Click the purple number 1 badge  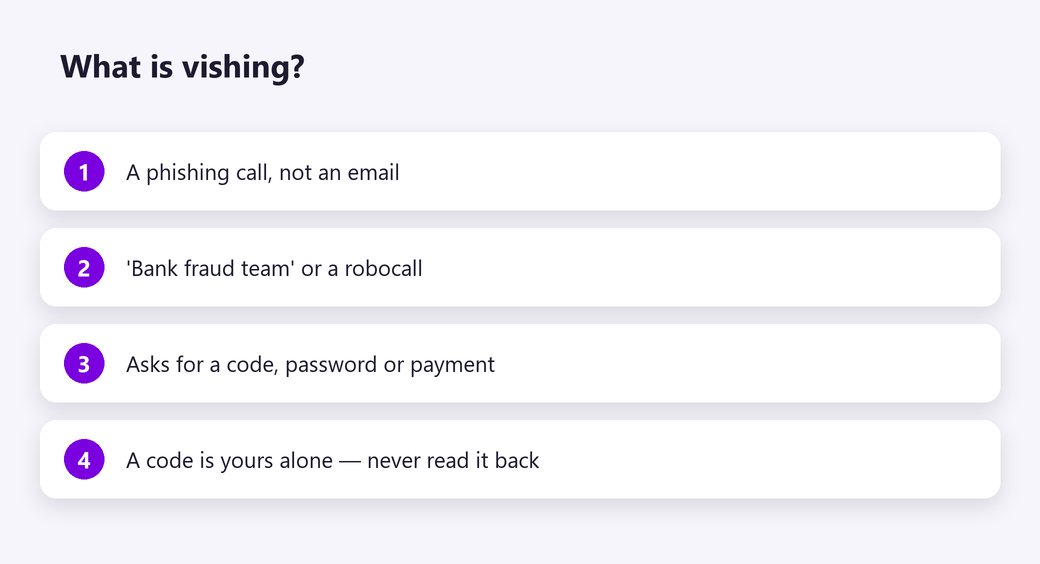[84, 171]
